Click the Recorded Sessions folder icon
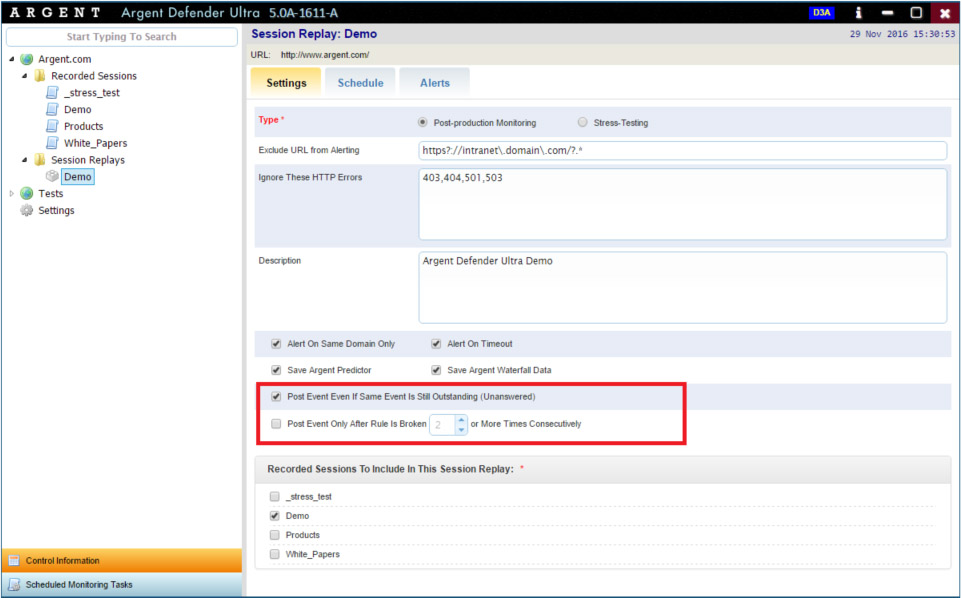This screenshot has height=598, width=962. 40,76
